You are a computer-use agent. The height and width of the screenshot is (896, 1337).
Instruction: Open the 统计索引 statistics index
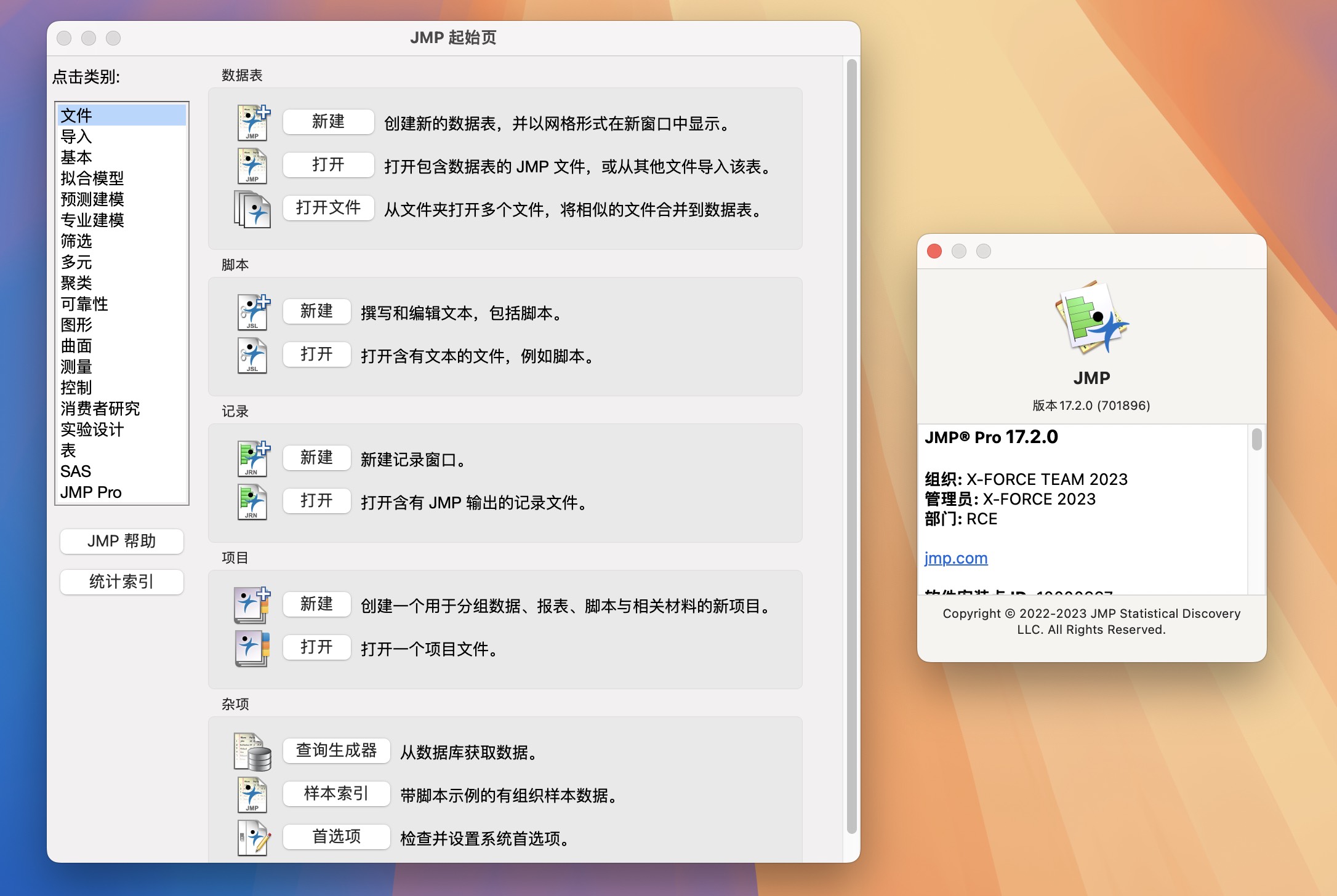click(x=122, y=582)
